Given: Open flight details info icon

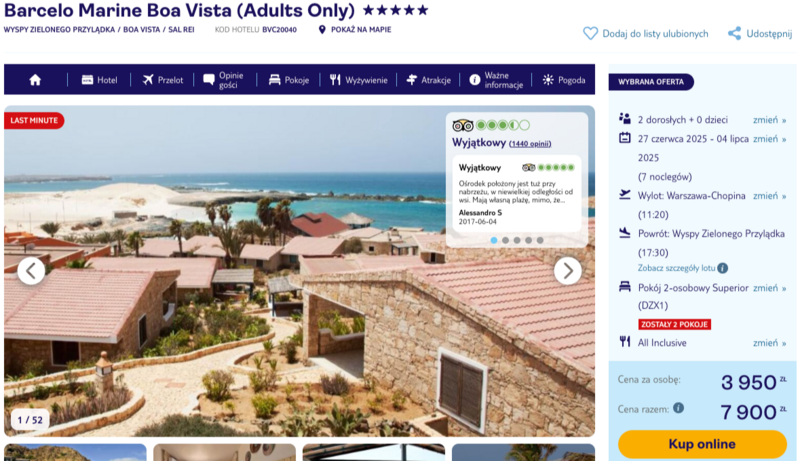Looking at the screenshot, I should (x=722, y=268).
